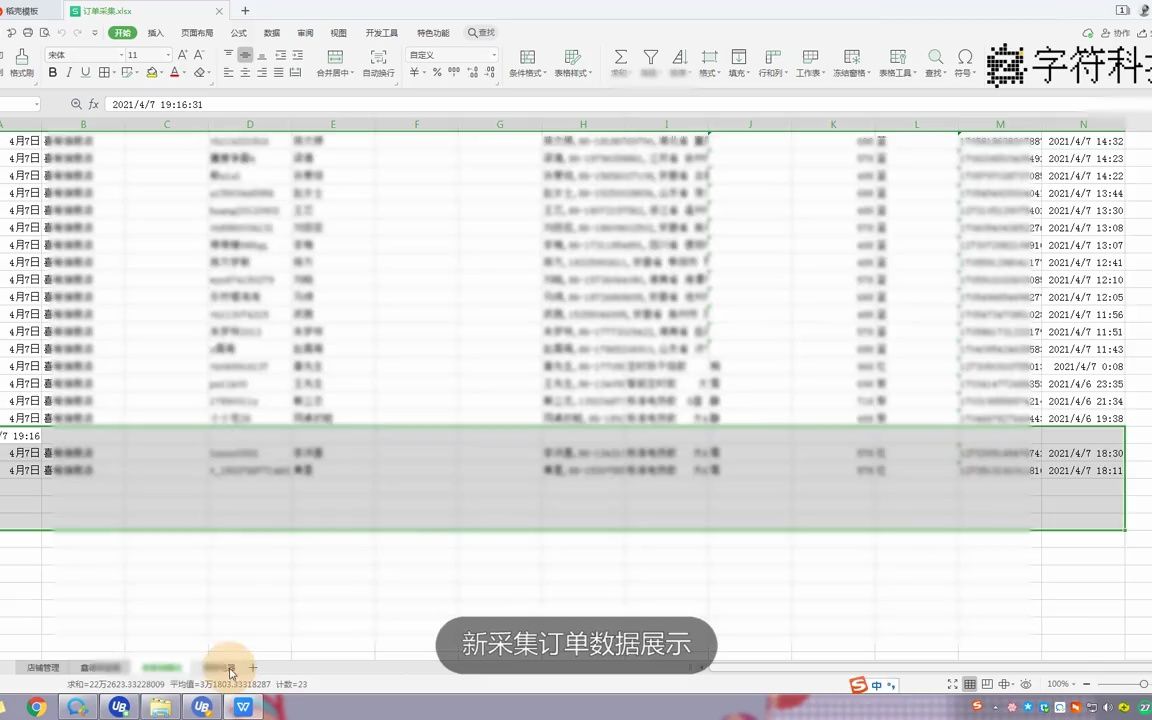Click the formula bar input field
Viewport: 1152px width, 720px height.
pyautogui.click(x=300, y=104)
